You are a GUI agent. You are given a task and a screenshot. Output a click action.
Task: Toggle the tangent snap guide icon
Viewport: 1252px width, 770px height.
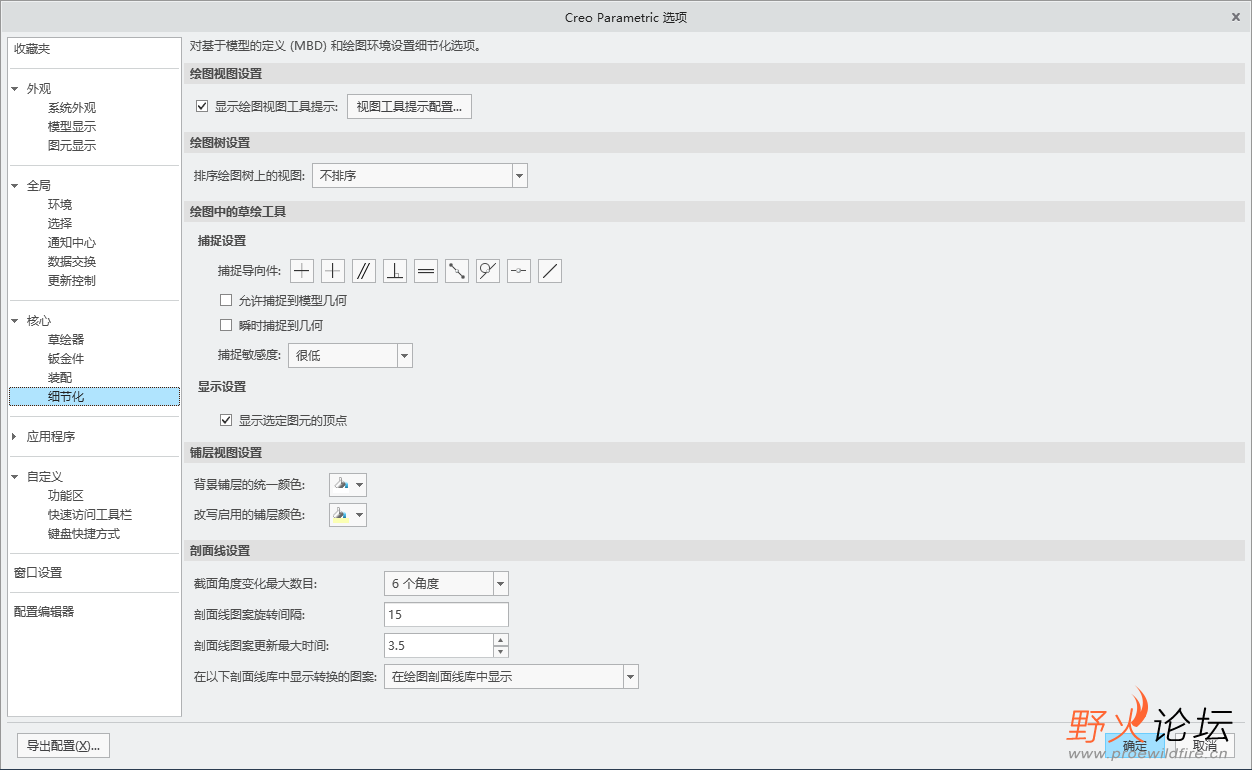(488, 271)
